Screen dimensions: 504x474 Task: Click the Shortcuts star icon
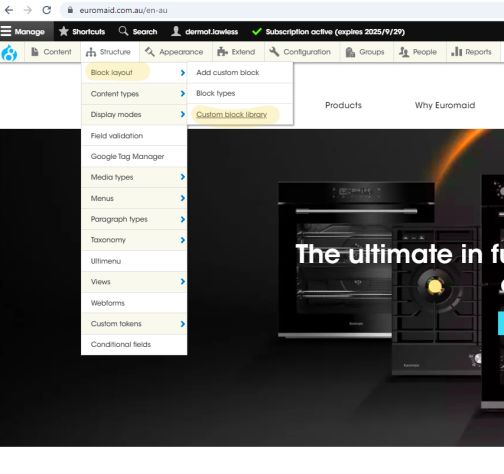click(64, 31)
